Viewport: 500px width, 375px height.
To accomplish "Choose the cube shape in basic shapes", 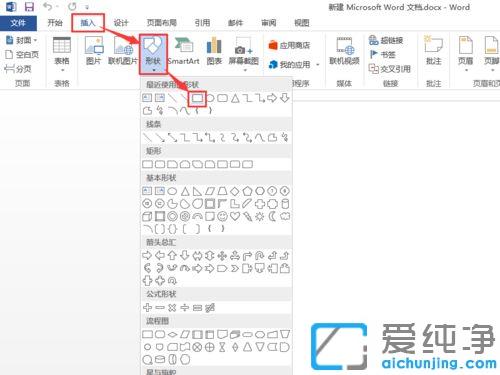I will (147, 216).
